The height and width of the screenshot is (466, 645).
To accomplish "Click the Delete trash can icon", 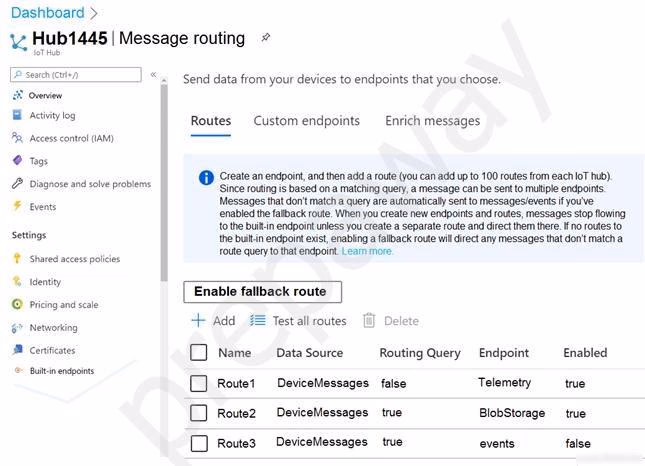I will pyautogui.click(x=369, y=320).
